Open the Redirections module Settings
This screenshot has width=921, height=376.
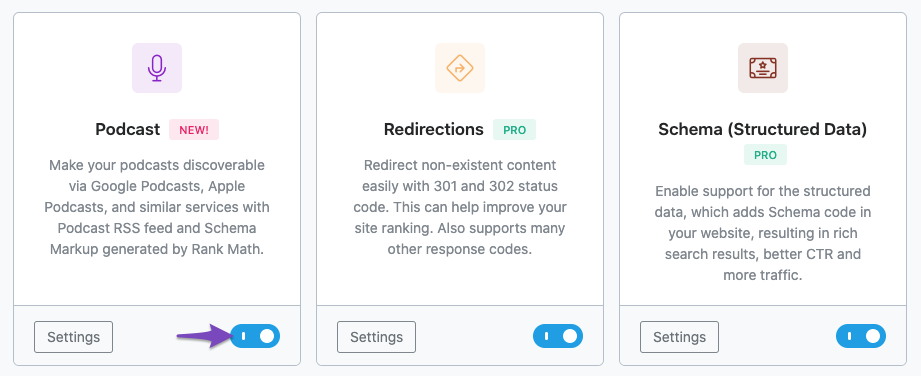pyautogui.click(x=377, y=337)
